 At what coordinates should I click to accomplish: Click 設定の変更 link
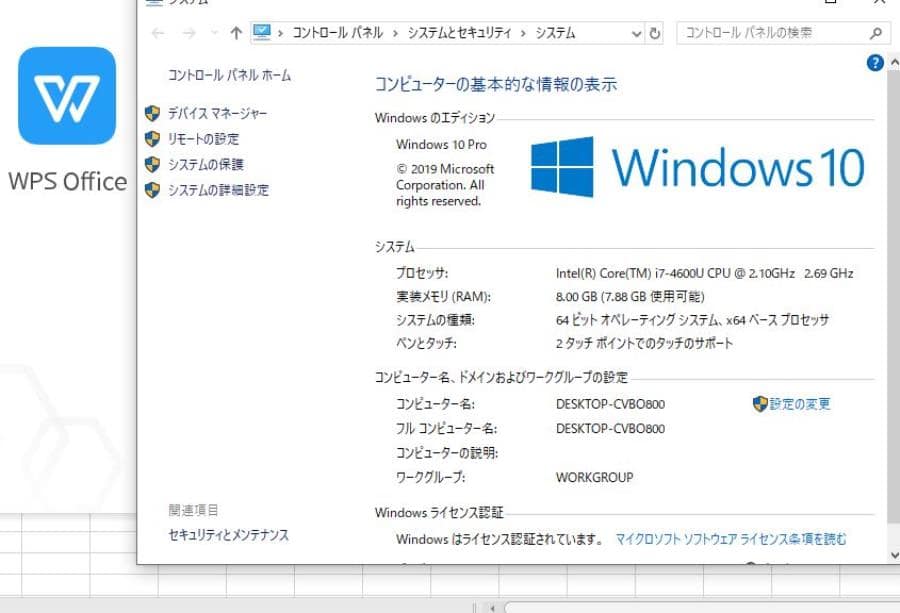800,404
